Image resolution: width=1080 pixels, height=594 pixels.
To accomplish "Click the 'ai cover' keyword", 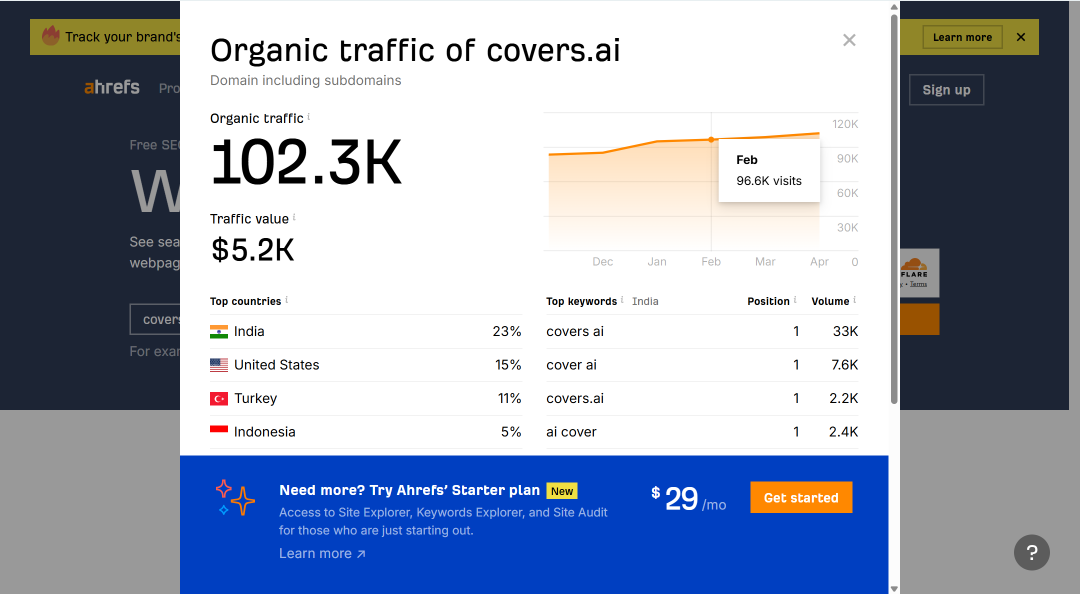I will tap(572, 432).
